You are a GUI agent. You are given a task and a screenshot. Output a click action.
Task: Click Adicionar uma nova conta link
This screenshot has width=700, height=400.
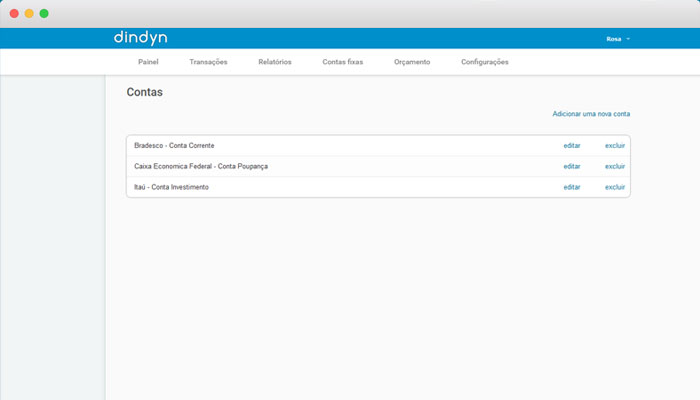pyautogui.click(x=591, y=114)
